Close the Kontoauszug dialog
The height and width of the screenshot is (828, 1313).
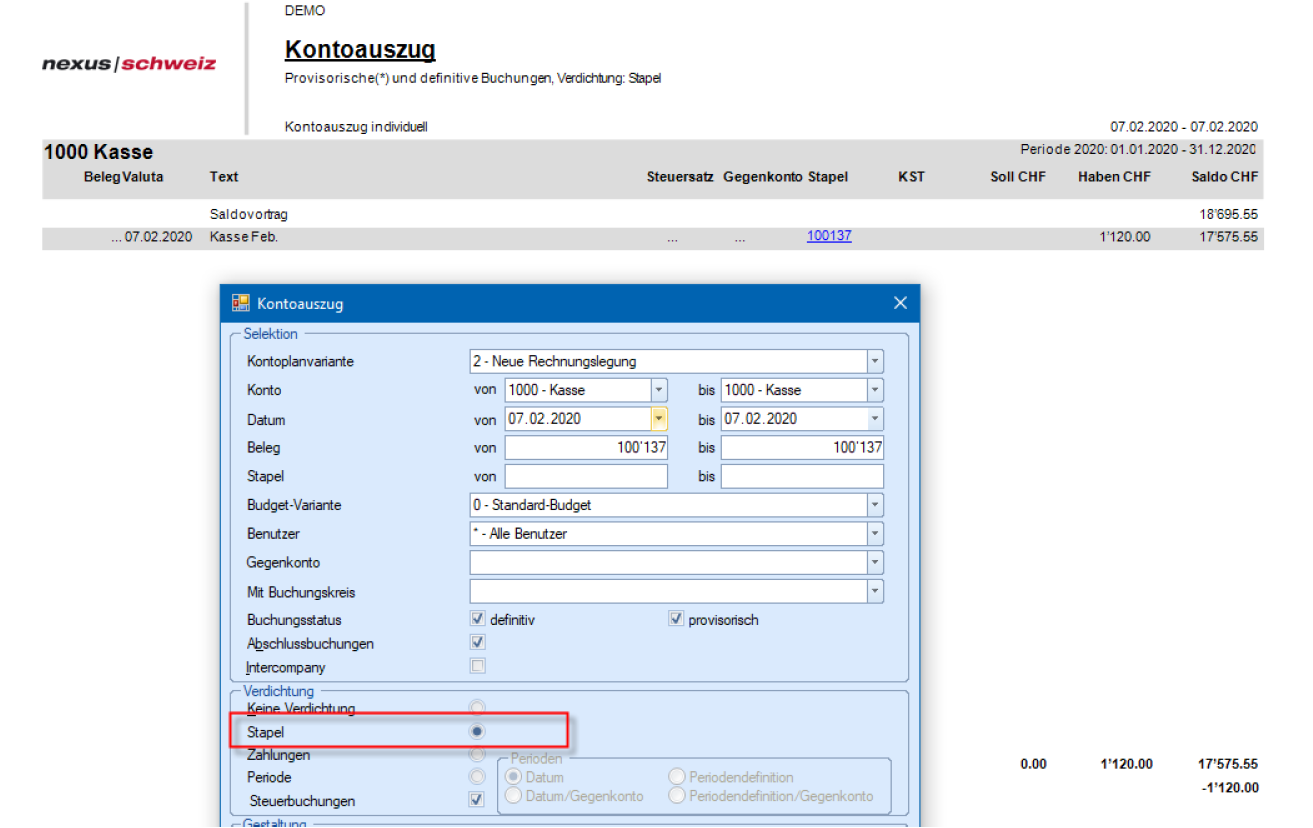pos(900,304)
